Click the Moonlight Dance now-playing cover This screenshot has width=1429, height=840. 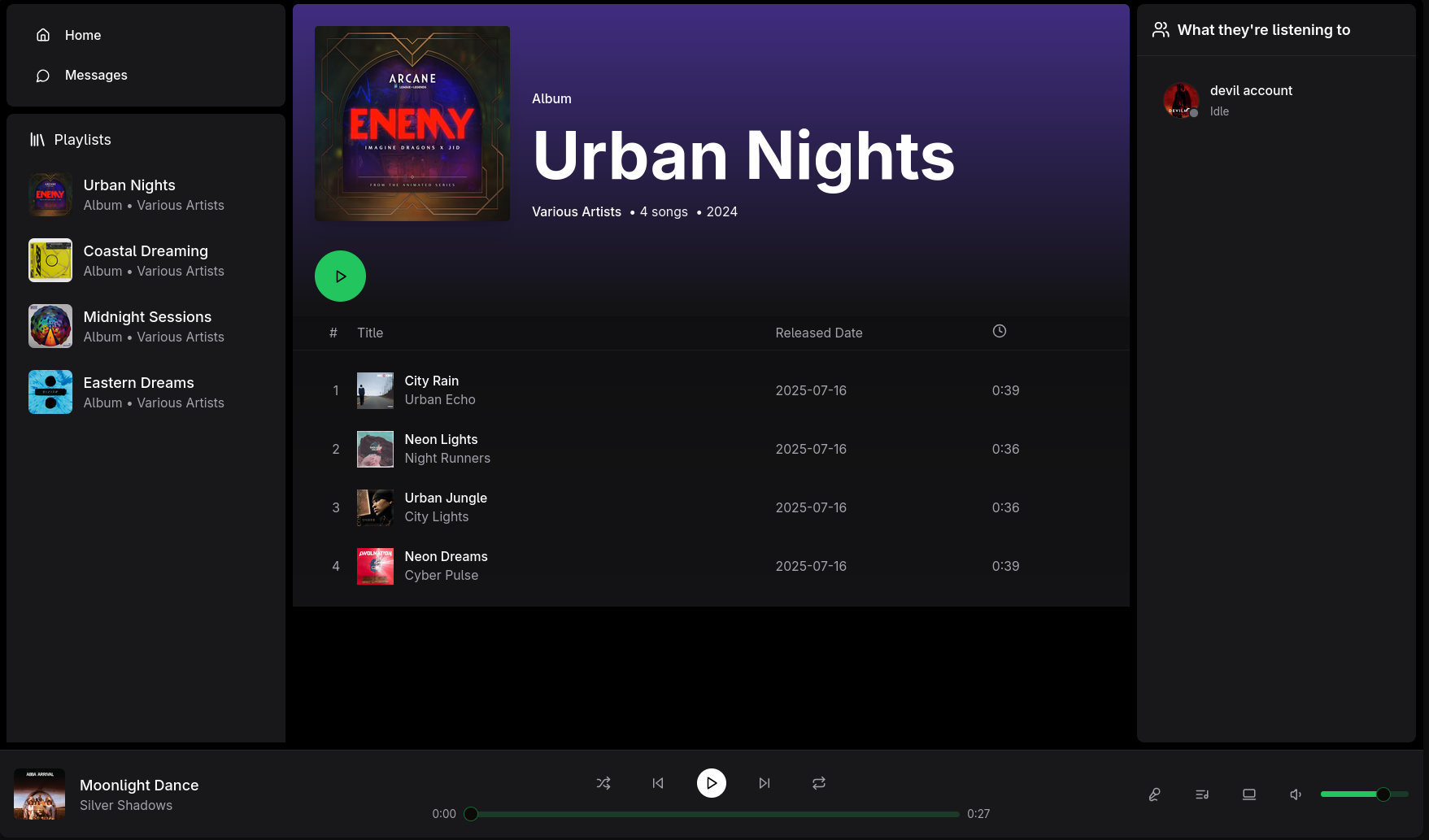point(39,794)
